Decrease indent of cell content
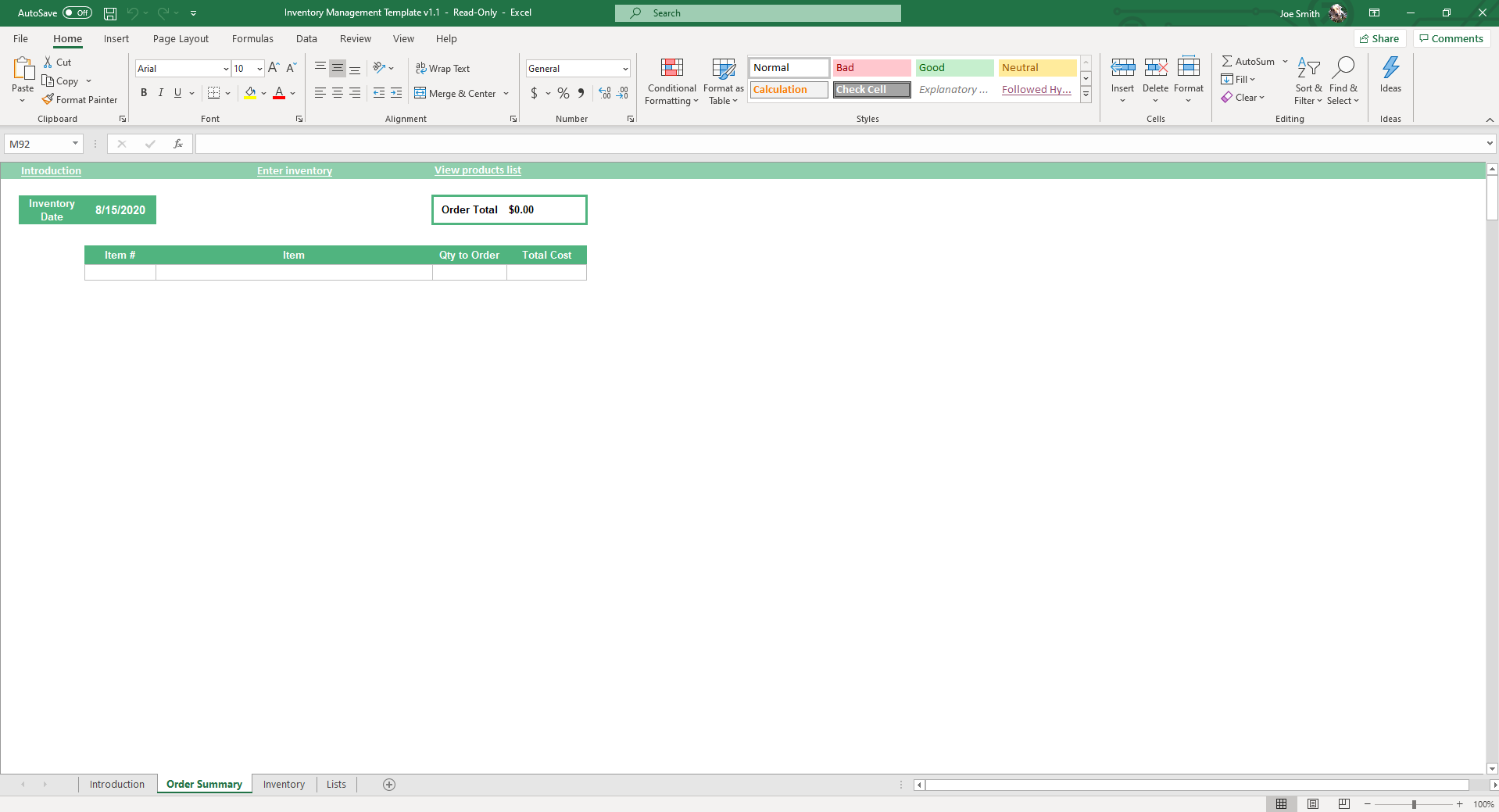 pos(379,93)
